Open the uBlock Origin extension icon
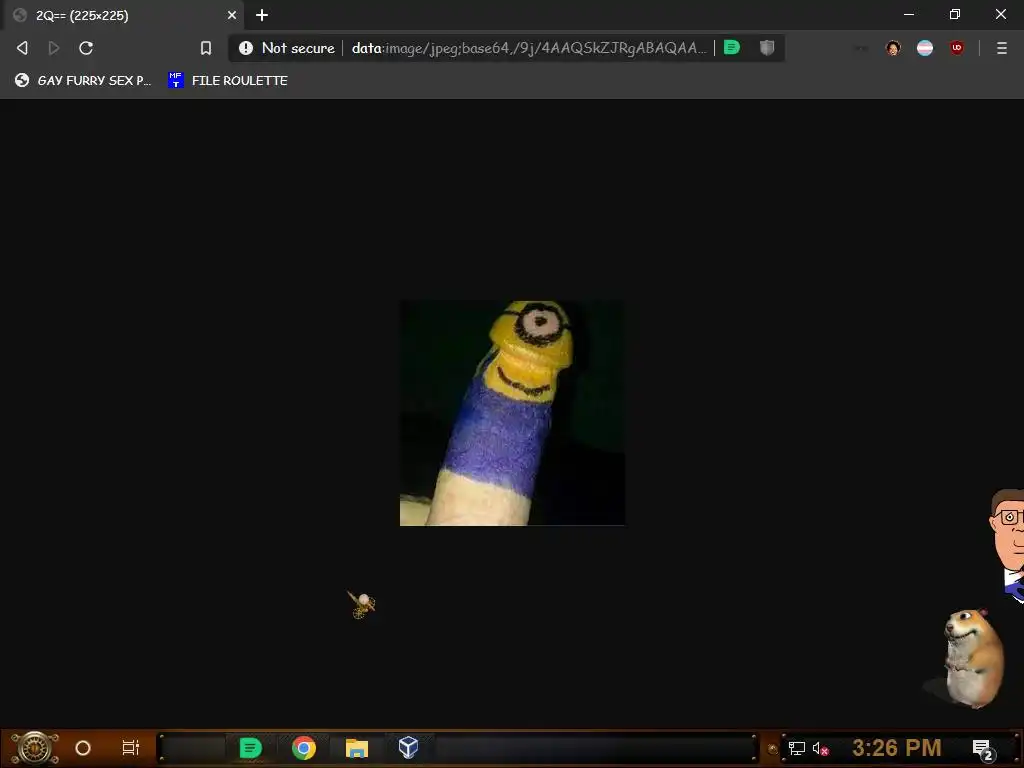Image resolution: width=1024 pixels, height=768 pixels. [x=957, y=48]
